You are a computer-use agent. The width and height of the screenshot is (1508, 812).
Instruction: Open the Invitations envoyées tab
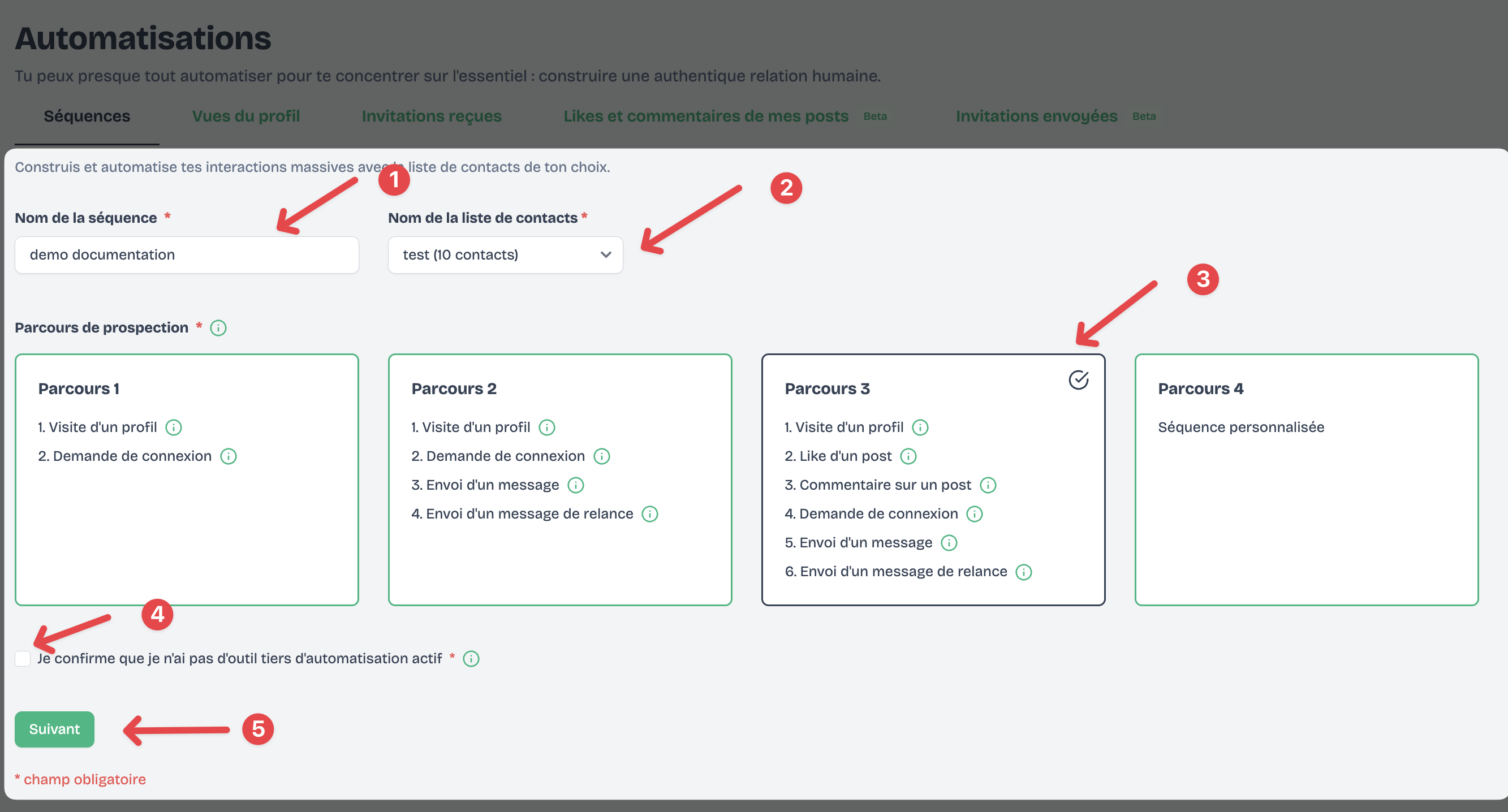(1036, 116)
